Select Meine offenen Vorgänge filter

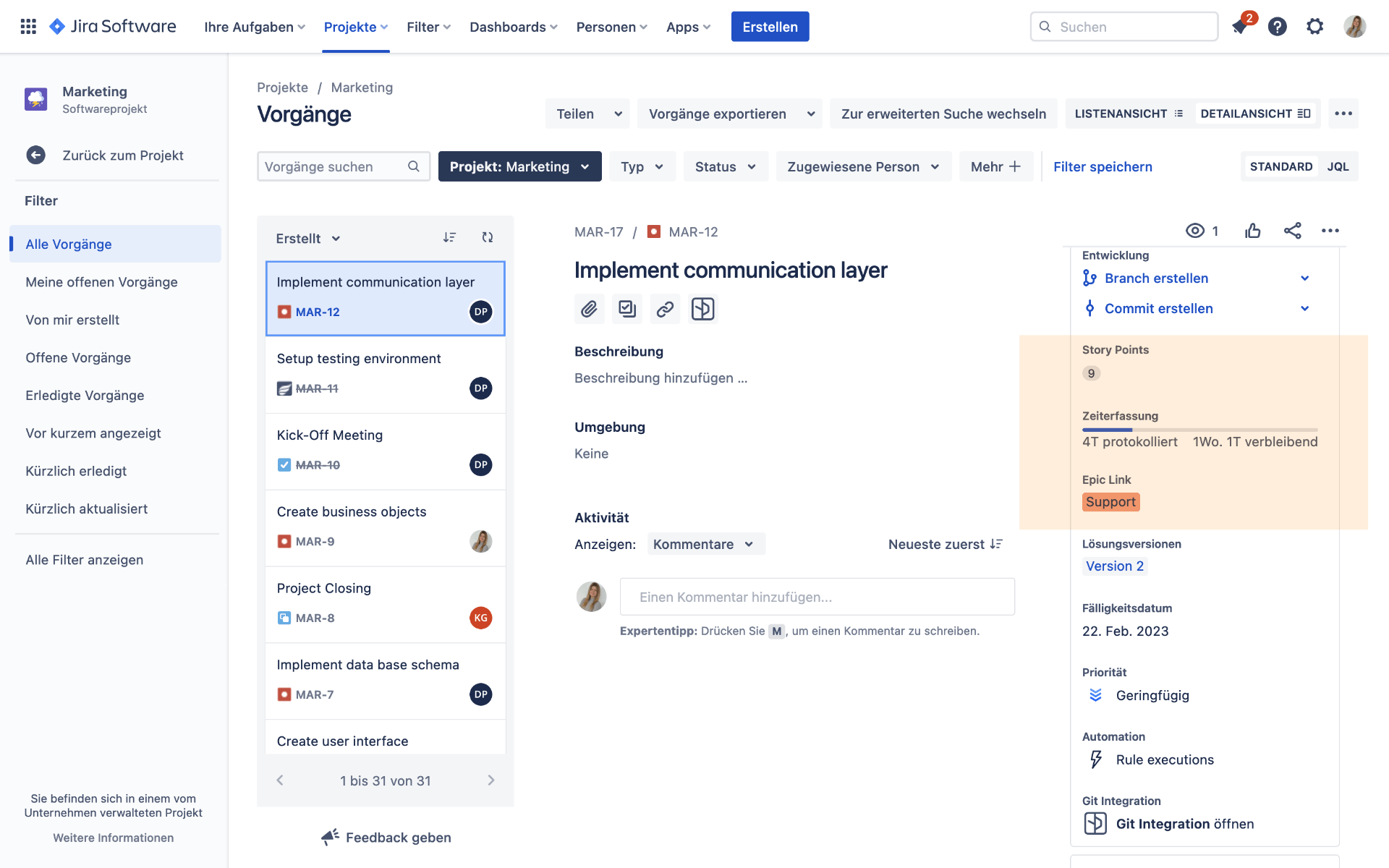[101, 282]
